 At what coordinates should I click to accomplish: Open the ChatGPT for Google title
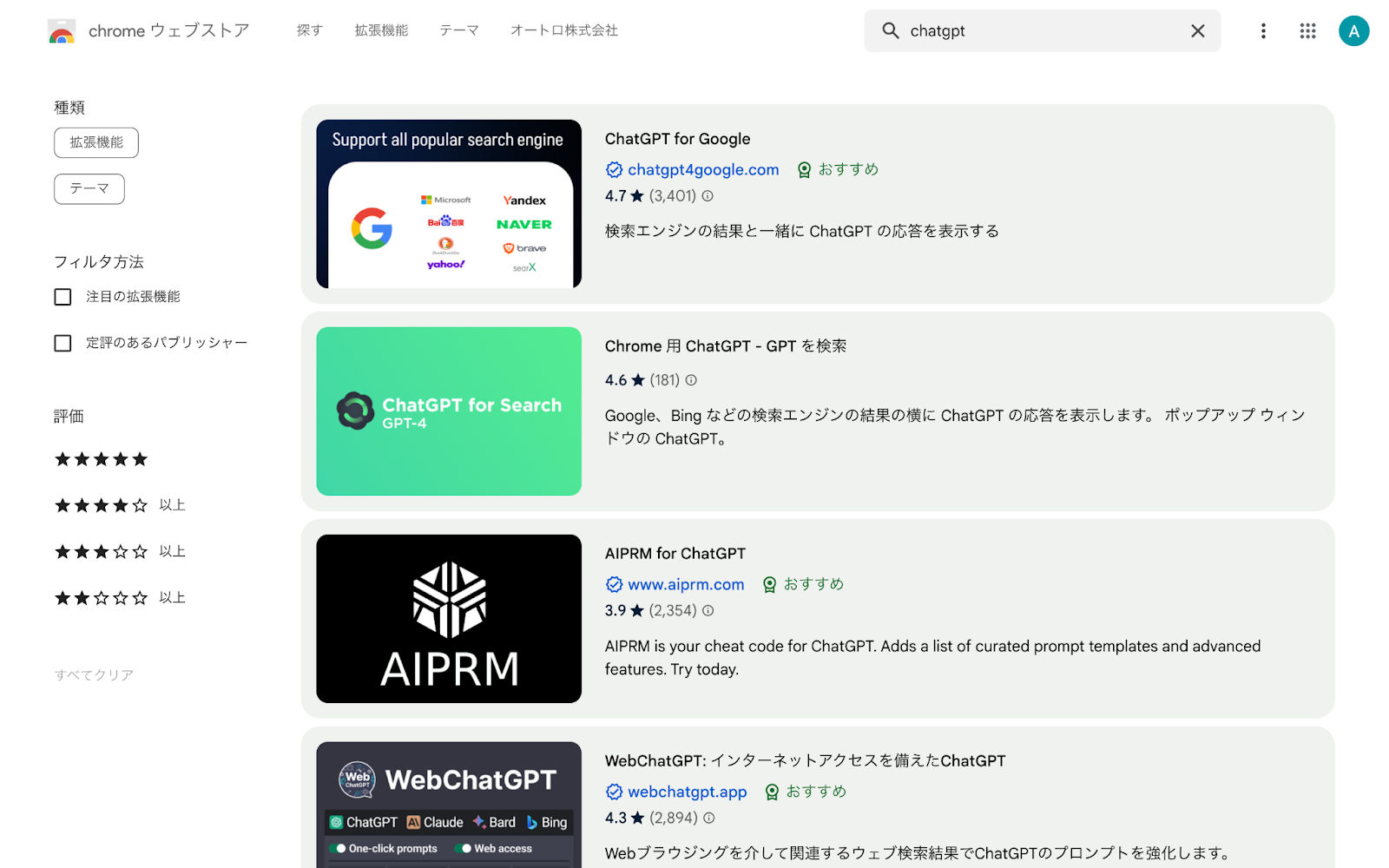pos(677,139)
